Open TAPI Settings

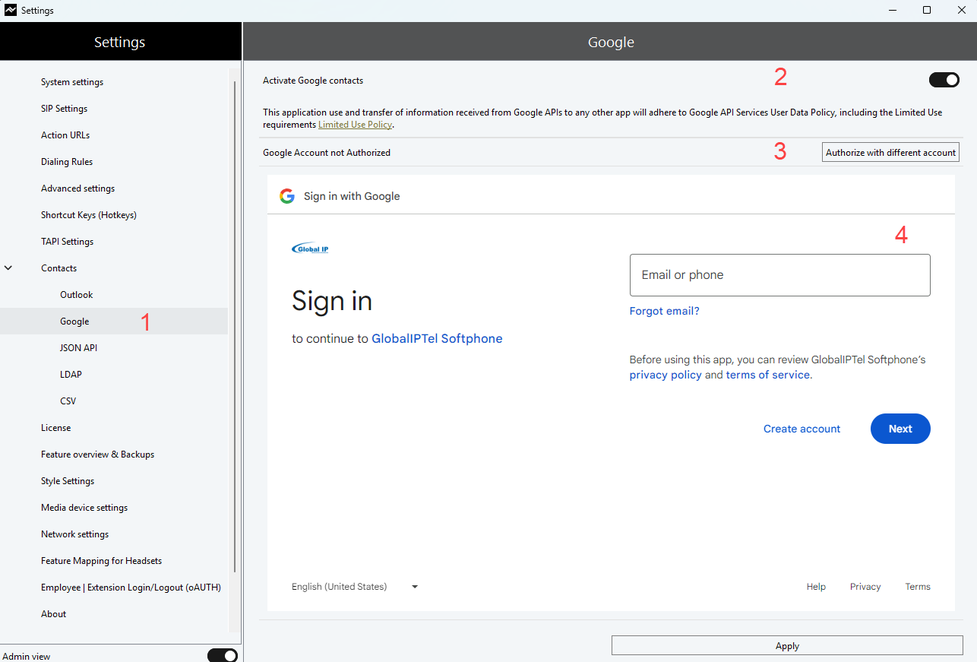pos(67,242)
